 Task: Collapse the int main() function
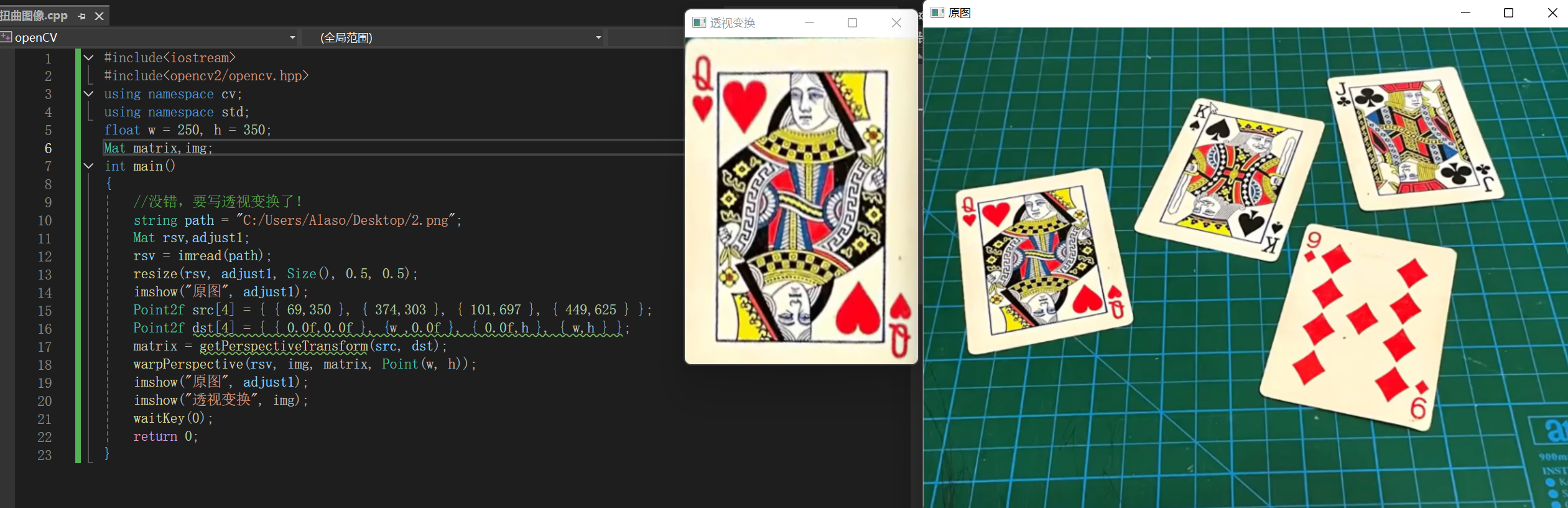click(89, 166)
